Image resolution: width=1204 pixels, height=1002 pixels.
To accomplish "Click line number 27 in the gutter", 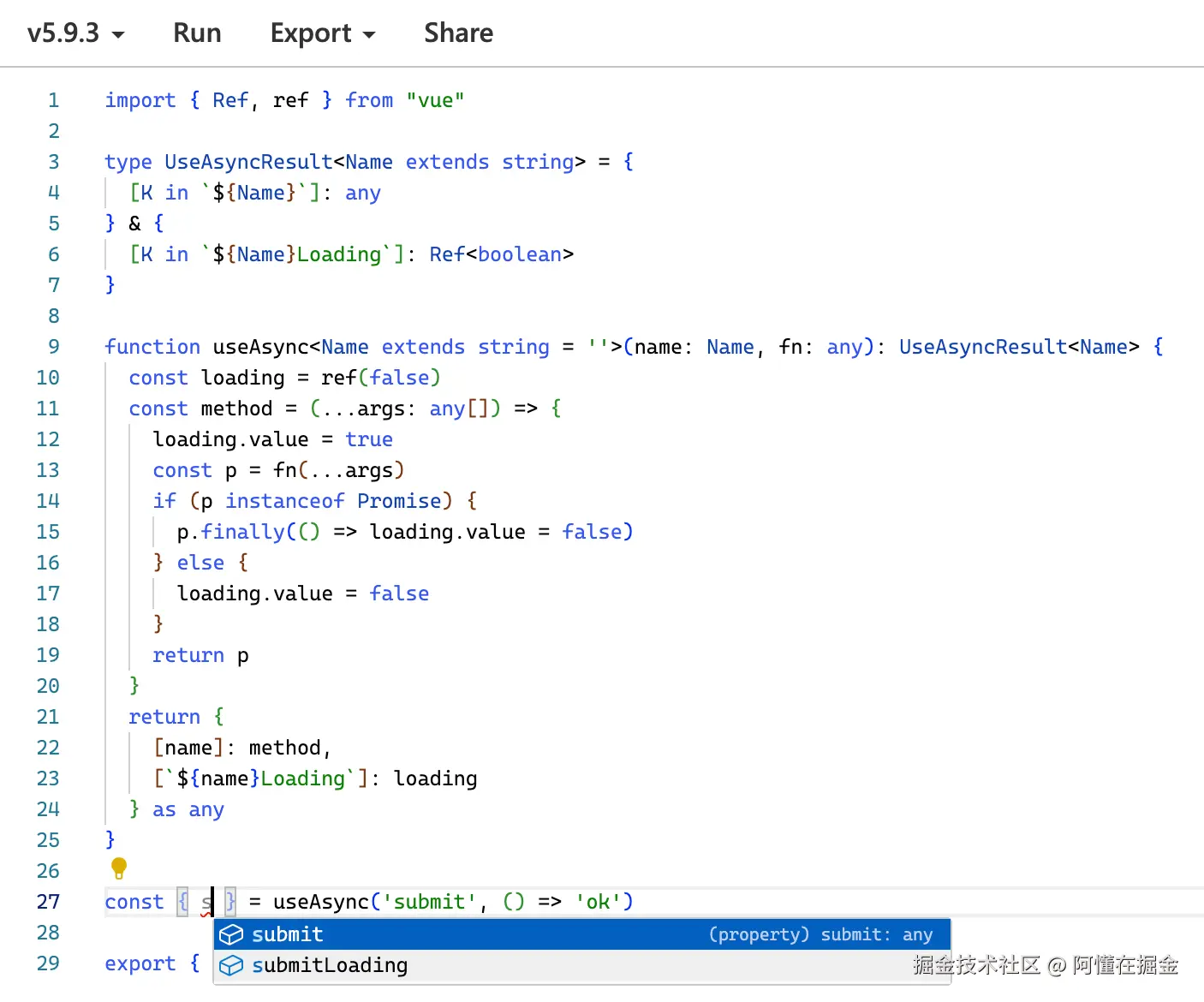I will point(48,902).
